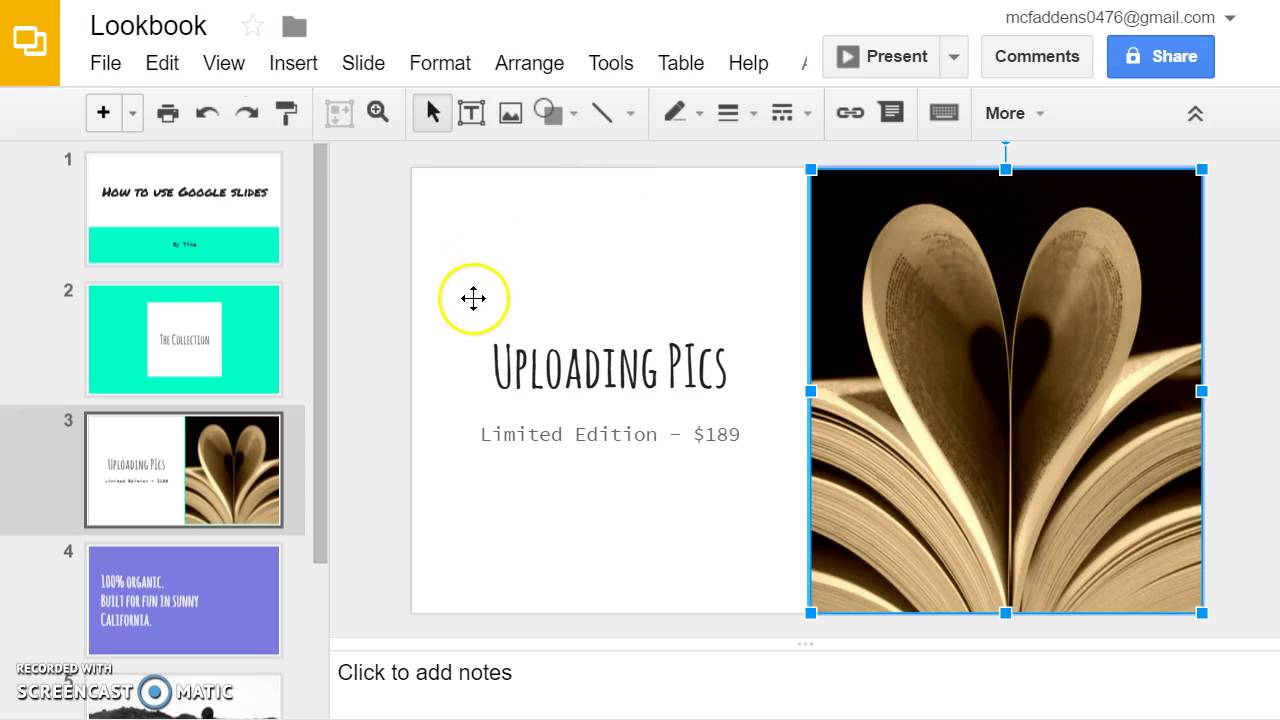Viewport: 1280px width, 720px height.
Task: Insert an image with the Image tool
Action: 510,113
